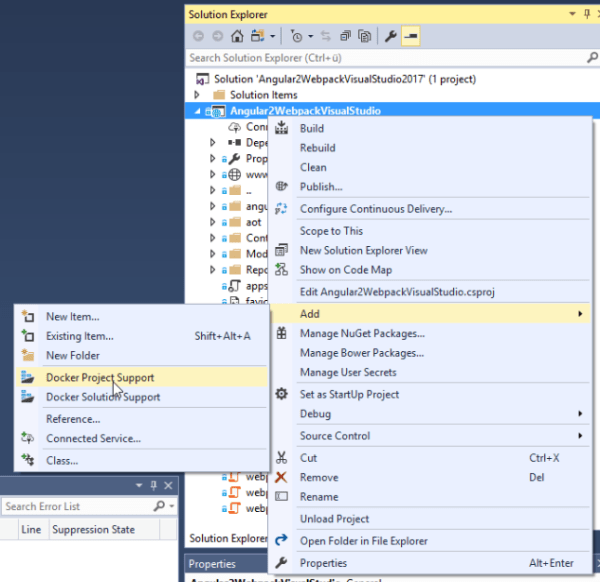Select Reference... in the Add submenu
The height and width of the screenshot is (582, 600).
pyautogui.click(x=142, y=419)
